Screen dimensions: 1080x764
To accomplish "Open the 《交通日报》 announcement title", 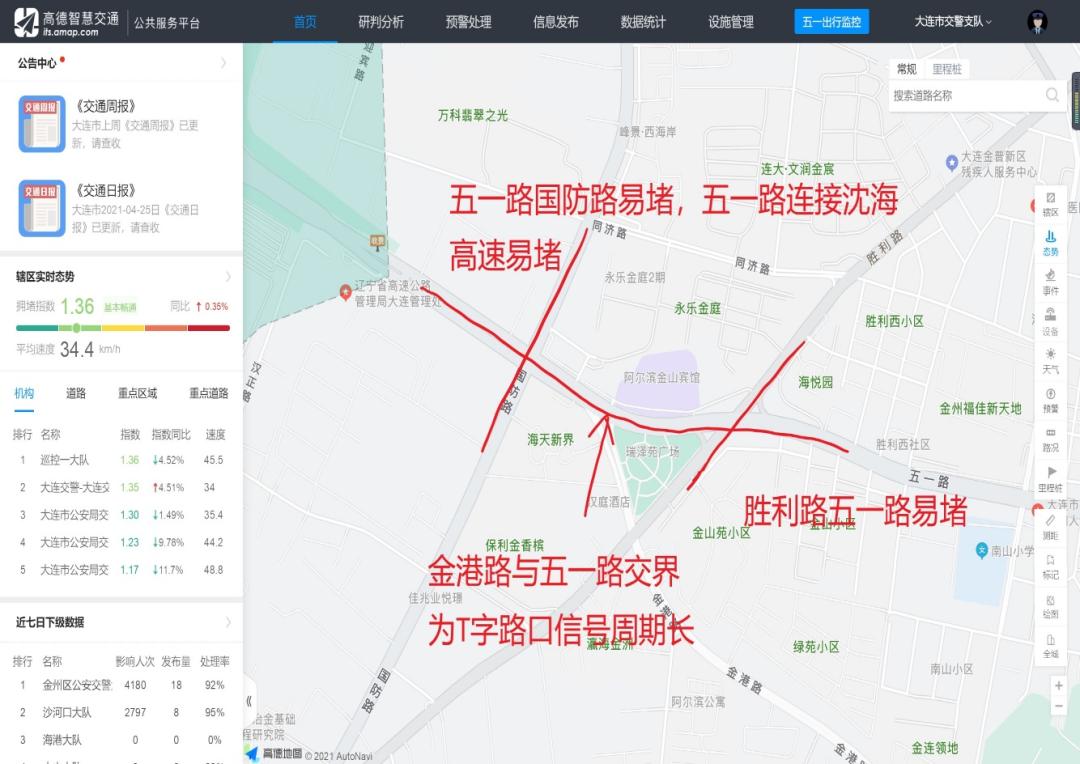I will point(105,191).
